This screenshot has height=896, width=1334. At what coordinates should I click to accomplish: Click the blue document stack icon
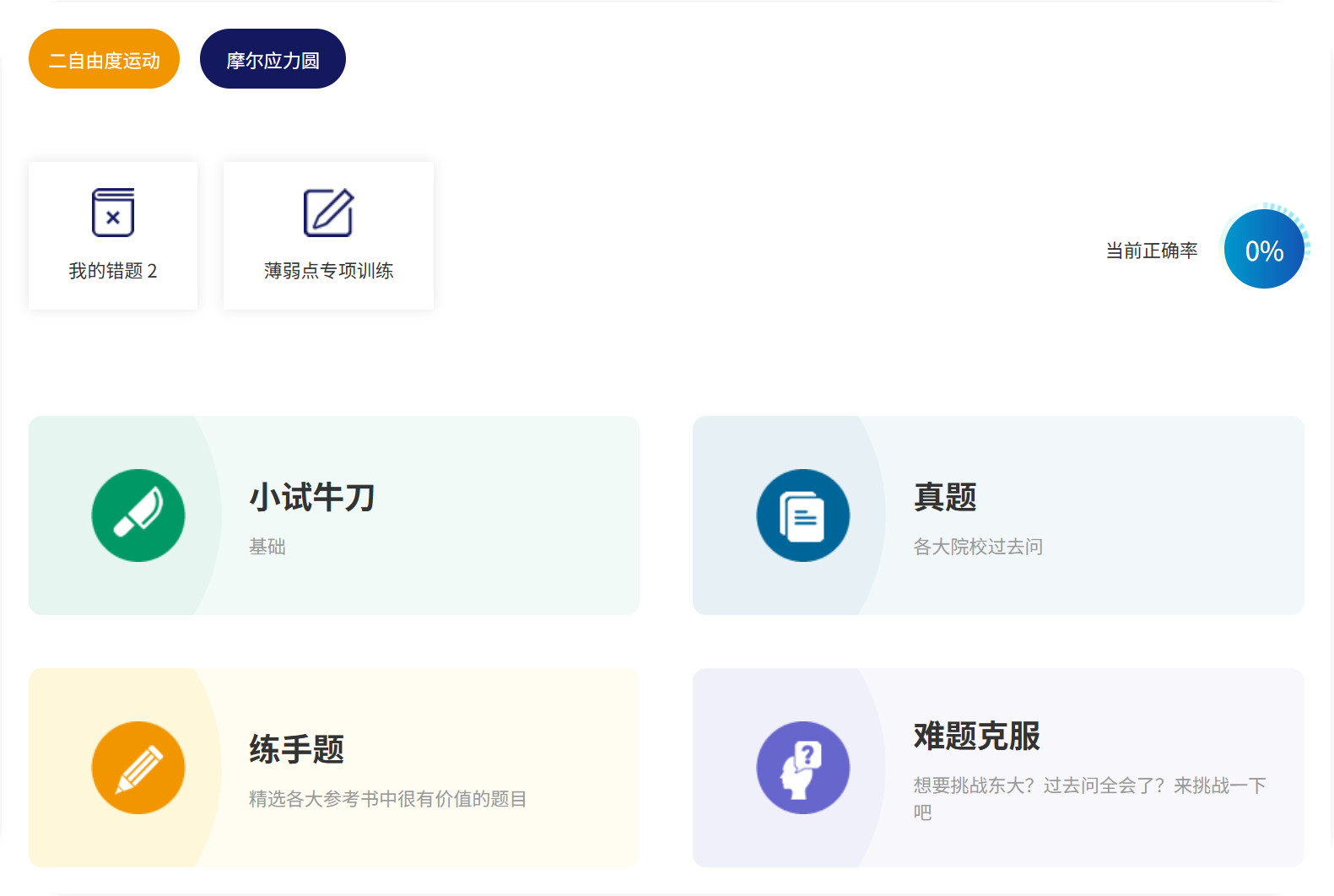click(x=802, y=515)
